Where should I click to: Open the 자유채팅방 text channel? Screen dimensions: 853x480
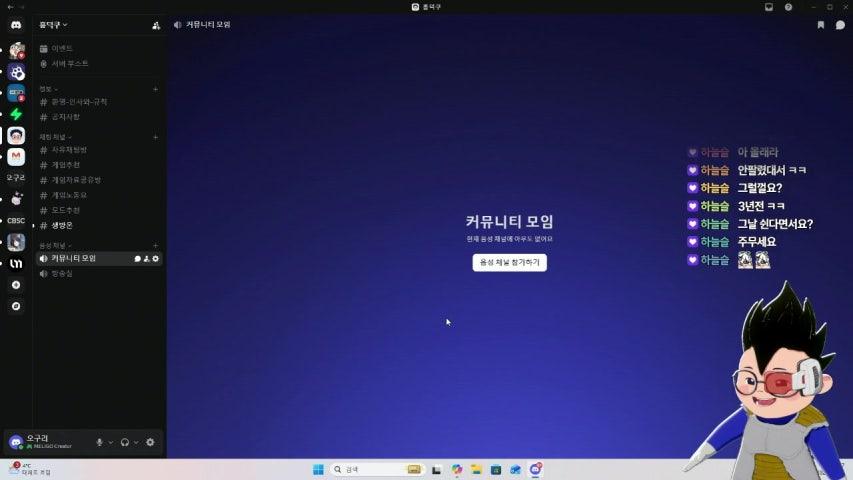99,150
